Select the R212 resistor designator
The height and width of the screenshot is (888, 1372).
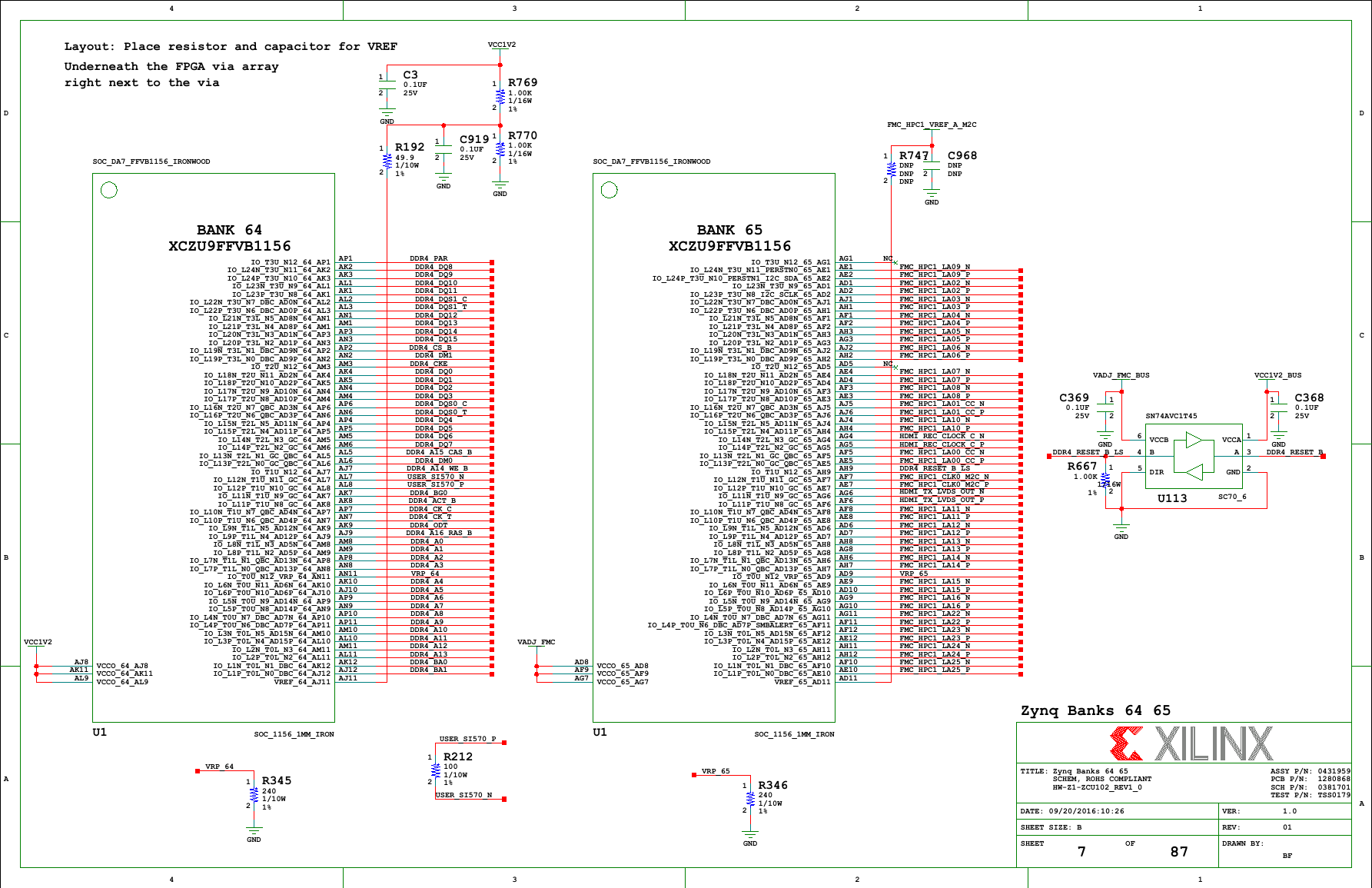[458, 757]
